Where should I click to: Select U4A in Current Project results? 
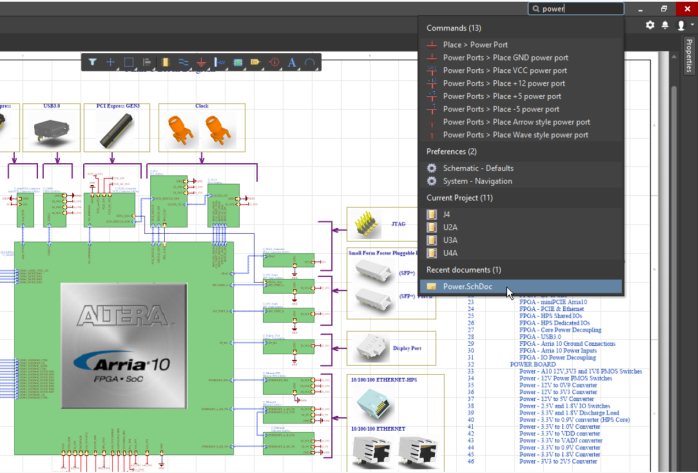coord(520,253)
